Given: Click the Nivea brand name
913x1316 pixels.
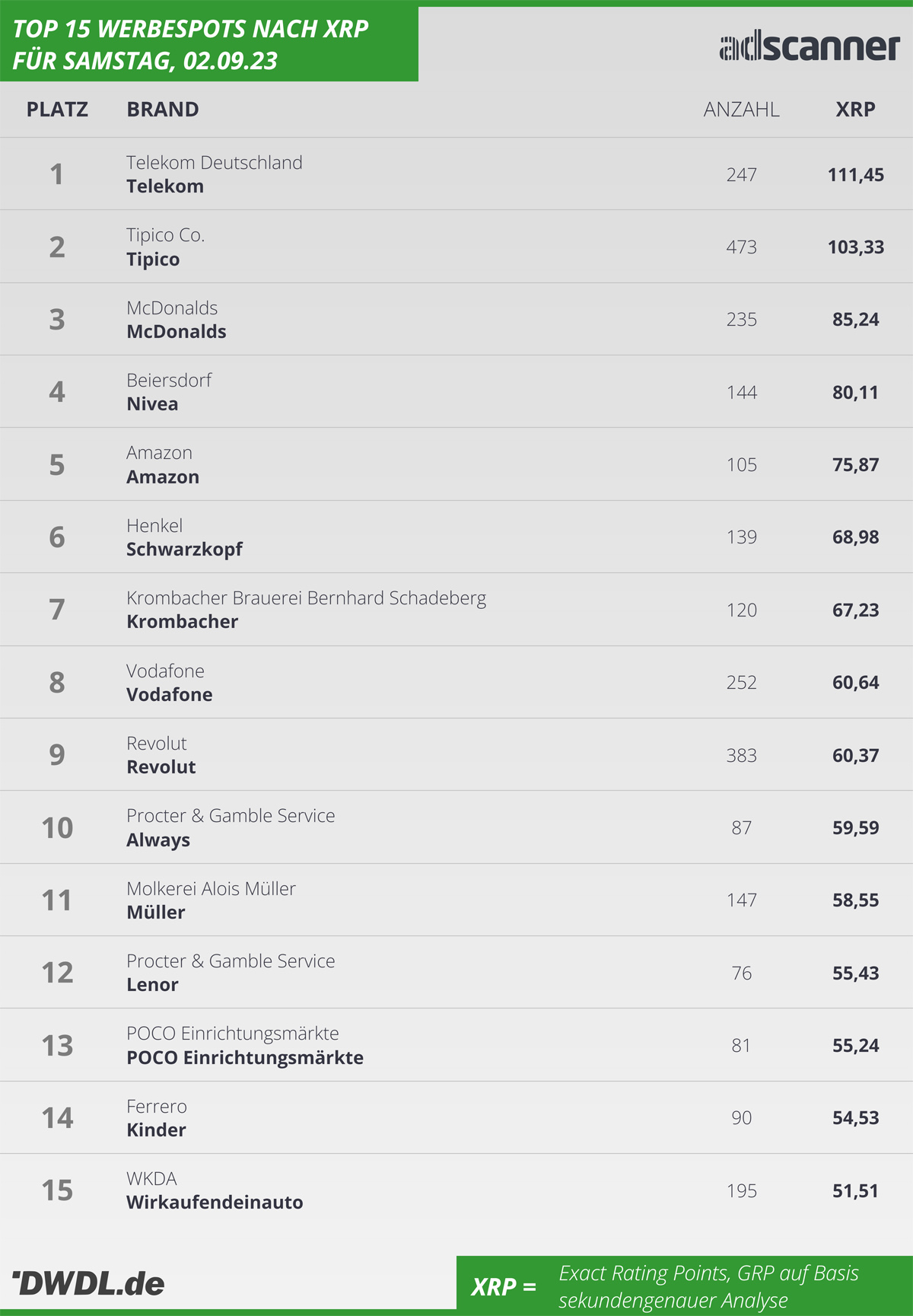Looking at the screenshot, I should (152, 404).
